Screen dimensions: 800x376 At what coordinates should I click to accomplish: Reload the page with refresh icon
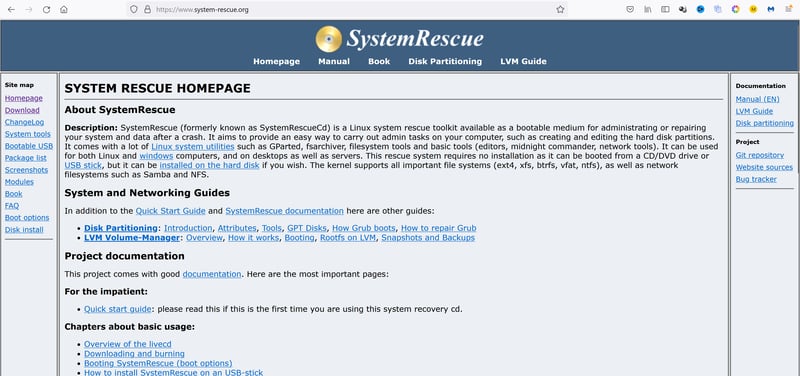[46, 9]
